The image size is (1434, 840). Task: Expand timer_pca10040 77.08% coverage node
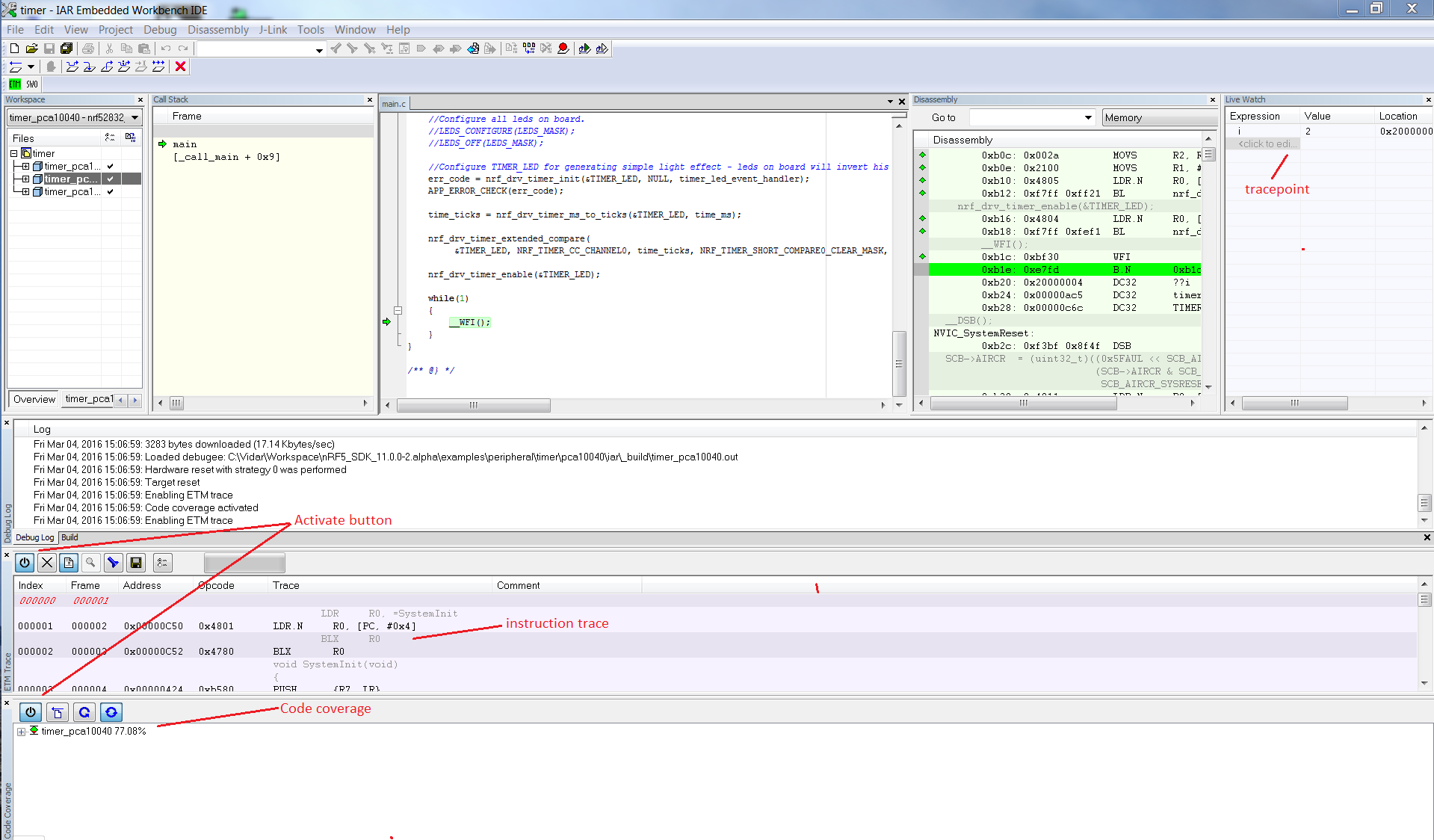pos(22,732)
